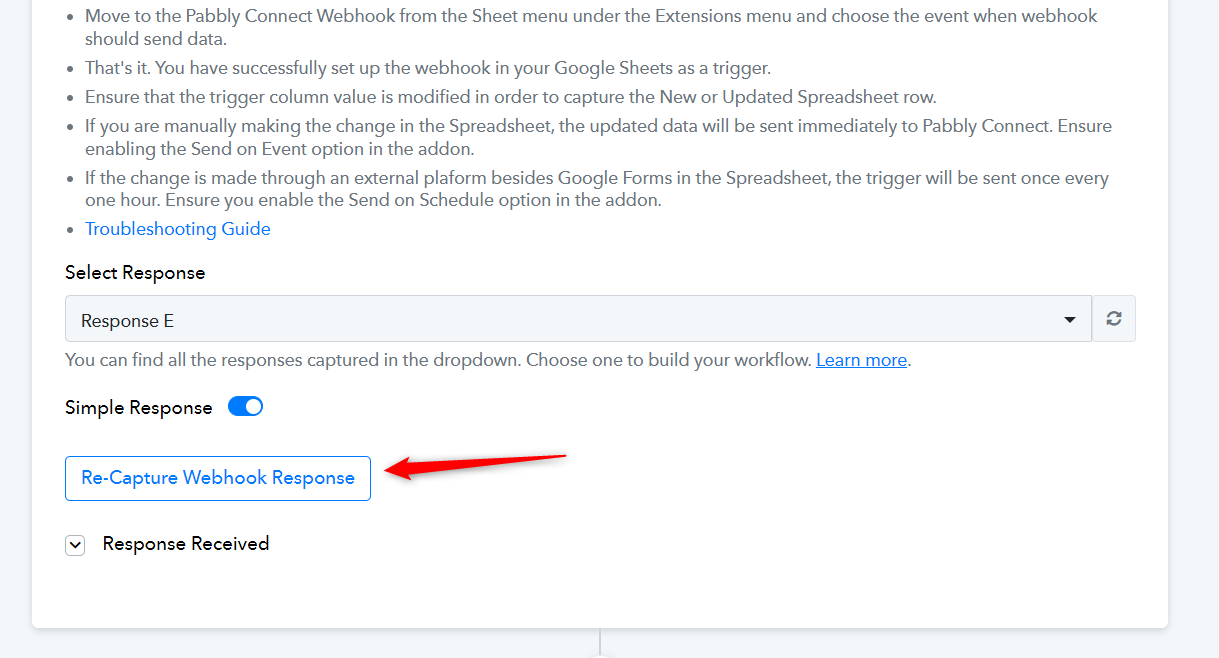Click the red arrow annotation
Image resolution: width=1219 pixels, height=658 pixels.
475,466
